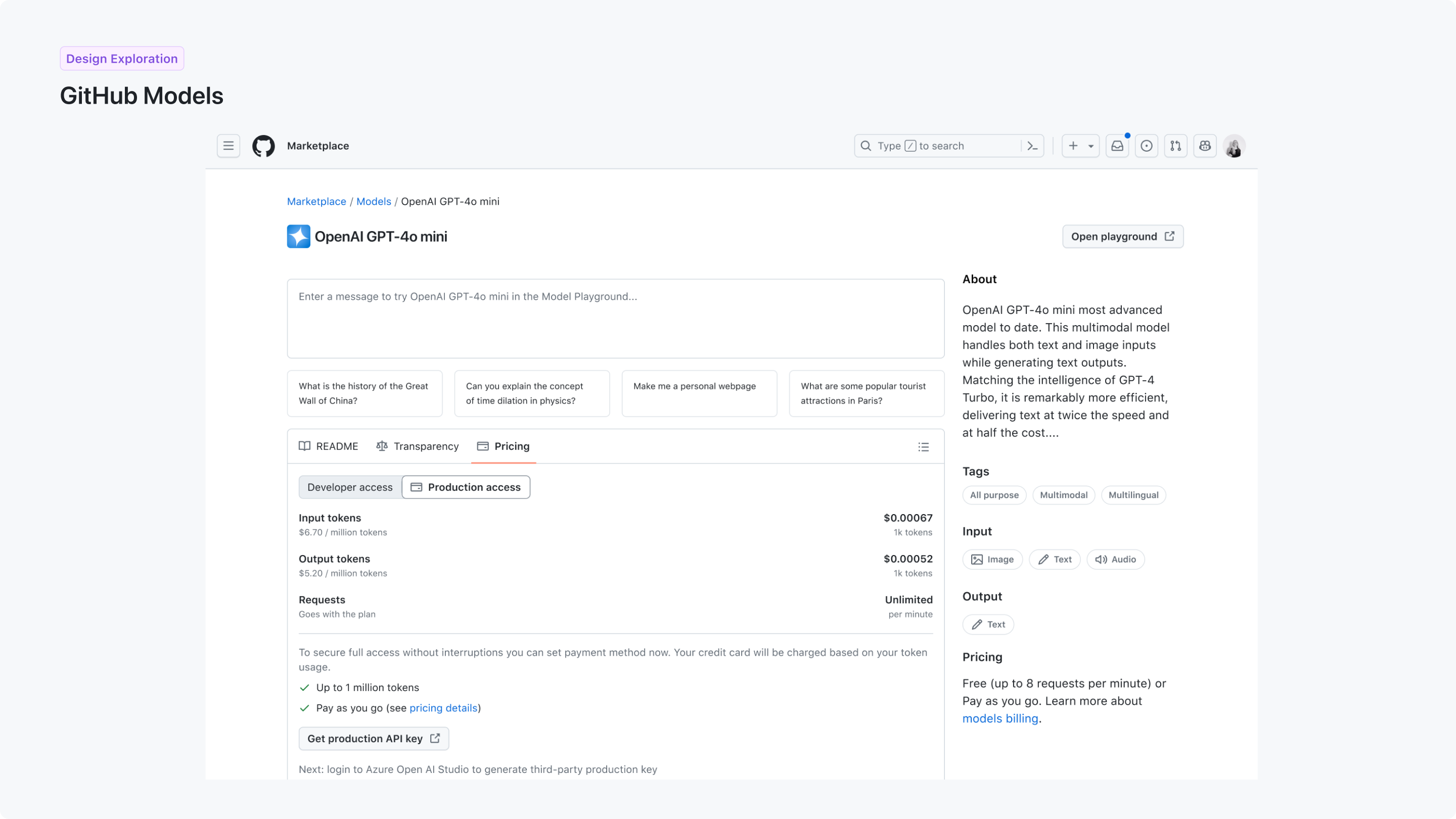View your issues via the issue icon
Screen dimensions: 1456x819
pyautogui.click(x=1147, y=146)
